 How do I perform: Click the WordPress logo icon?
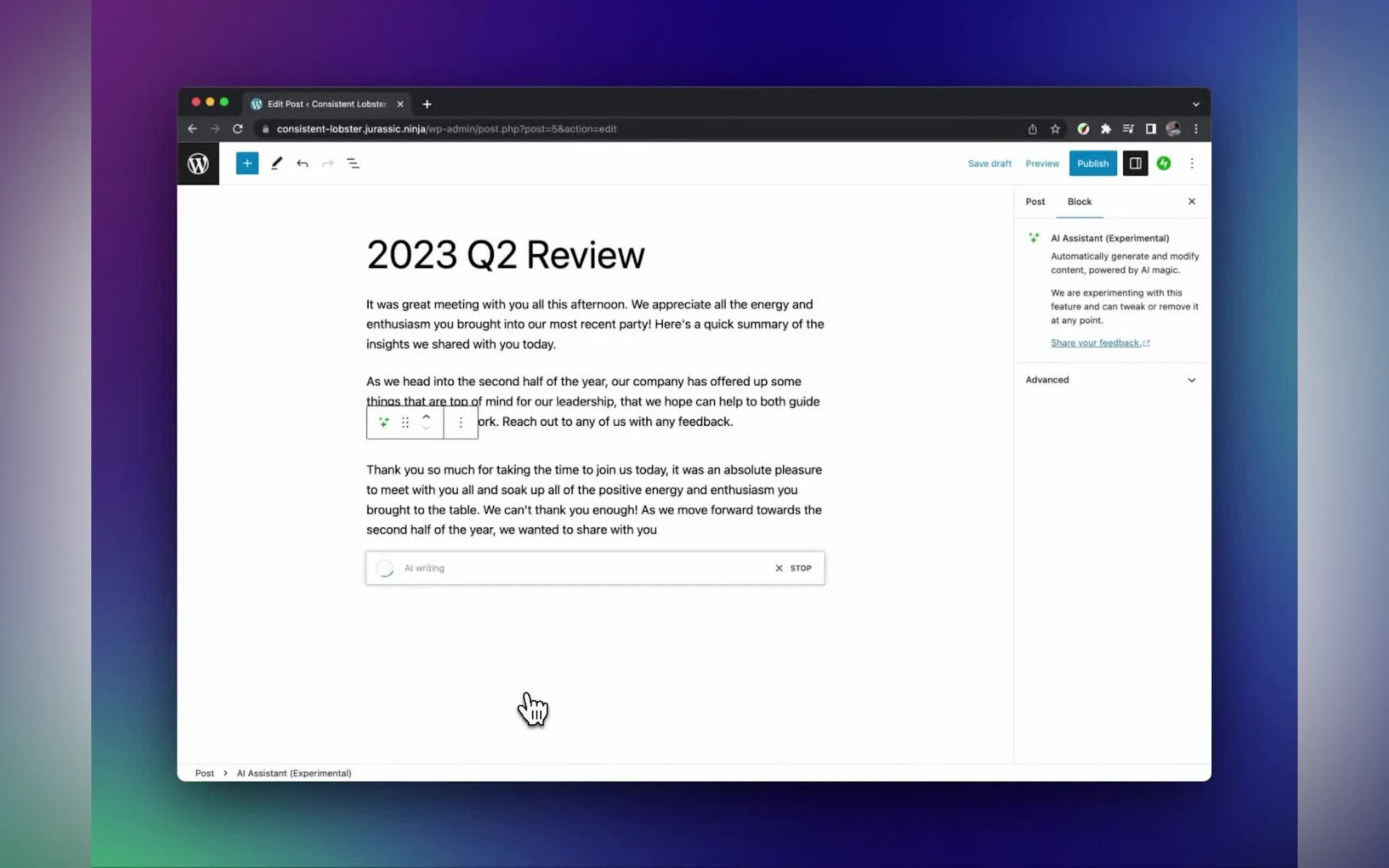(198, 163)
